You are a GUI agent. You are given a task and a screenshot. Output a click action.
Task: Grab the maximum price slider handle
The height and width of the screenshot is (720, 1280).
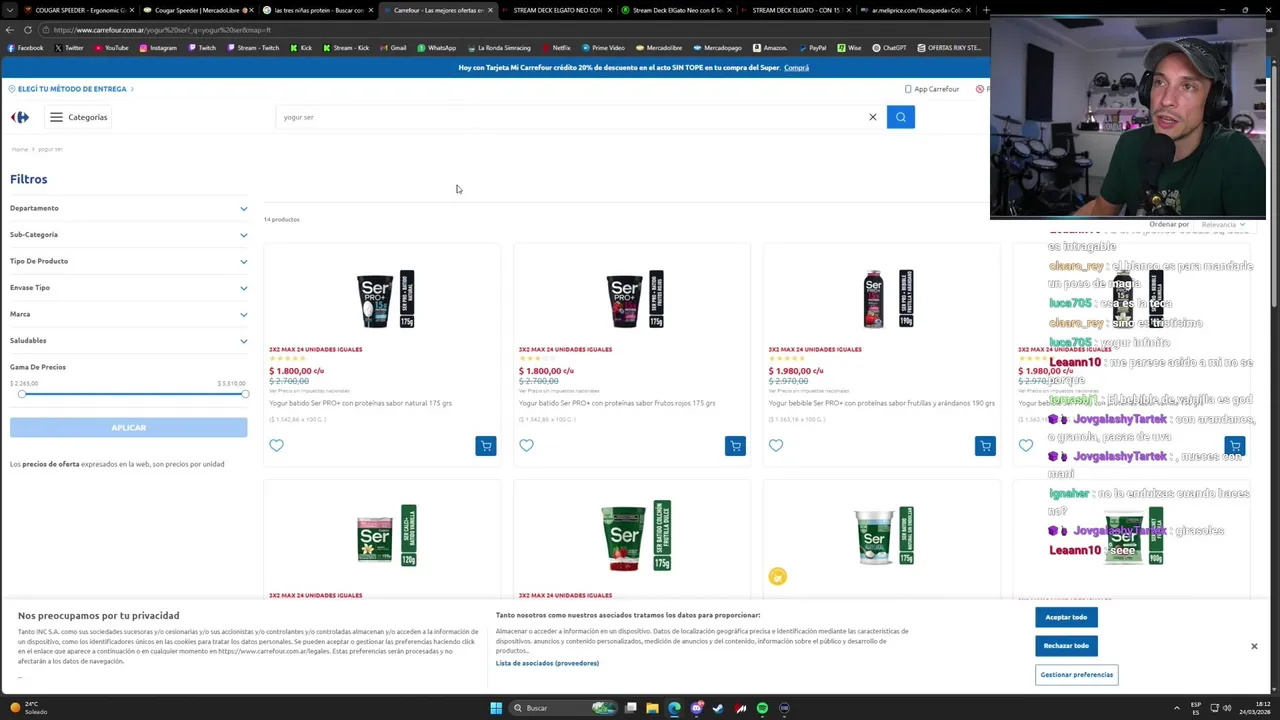click(244, 394)
